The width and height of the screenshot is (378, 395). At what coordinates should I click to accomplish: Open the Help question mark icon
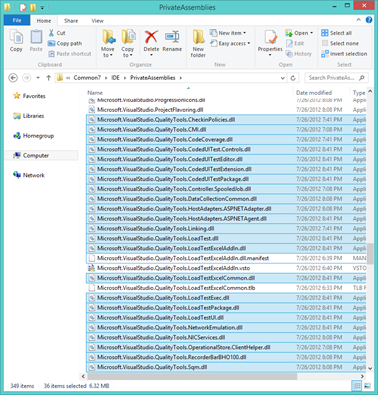(369, 20)
